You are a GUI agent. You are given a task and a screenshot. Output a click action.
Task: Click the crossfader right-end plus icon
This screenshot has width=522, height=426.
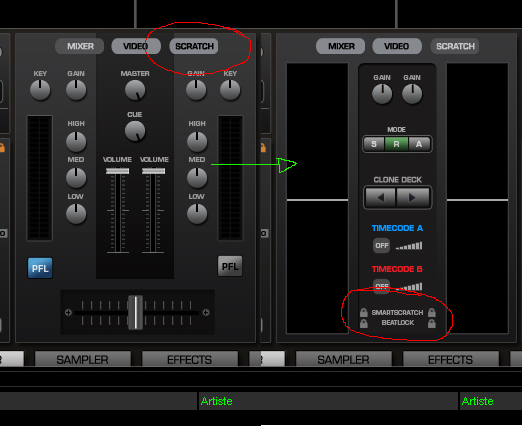pyautogui.click(x=206, y=313)
